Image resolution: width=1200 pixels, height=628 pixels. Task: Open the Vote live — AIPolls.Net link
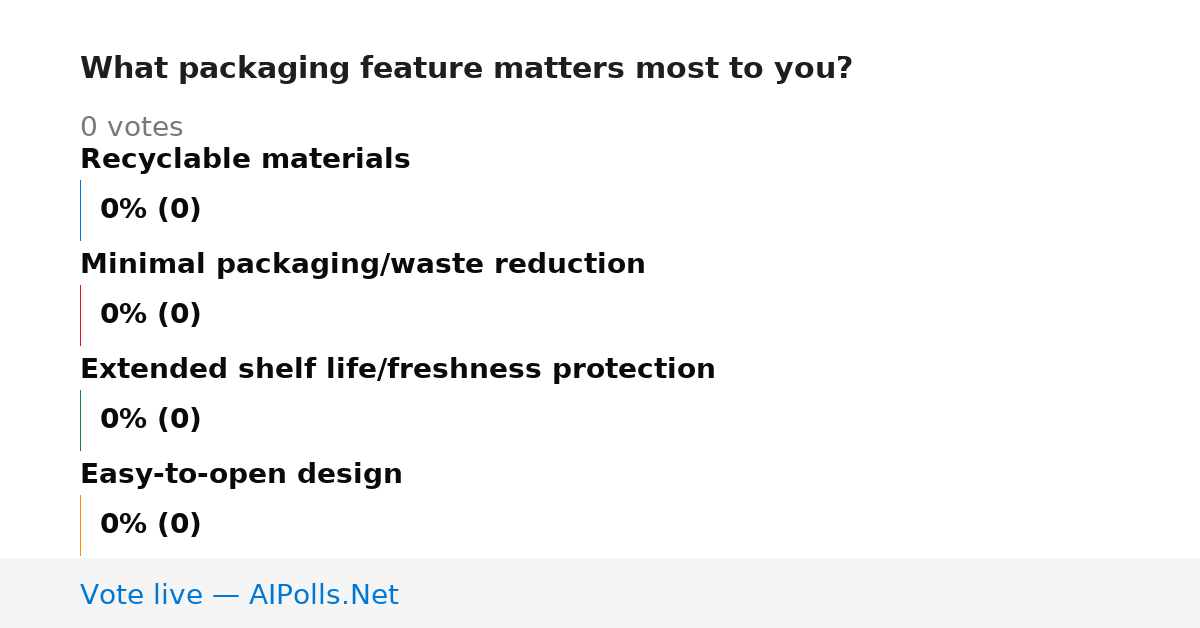coord(239,595)
